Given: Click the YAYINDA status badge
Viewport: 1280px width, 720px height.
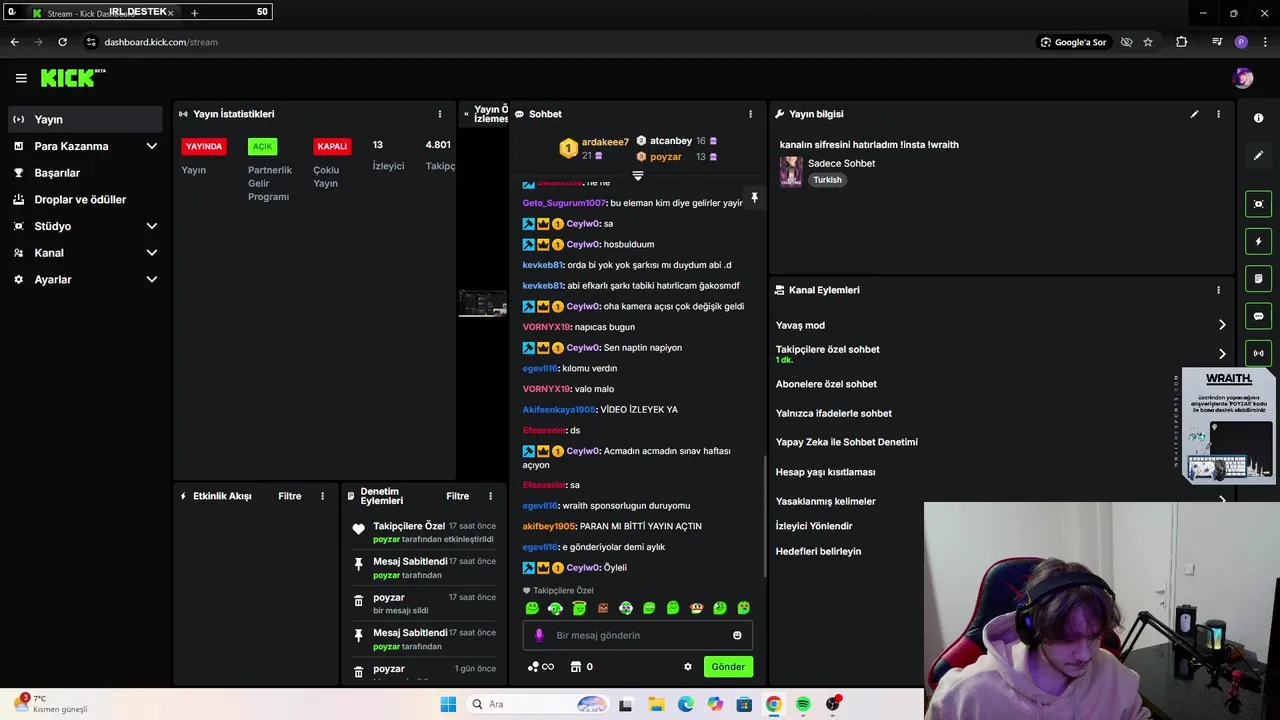Looking at the screenshot, I should [204, 146].
